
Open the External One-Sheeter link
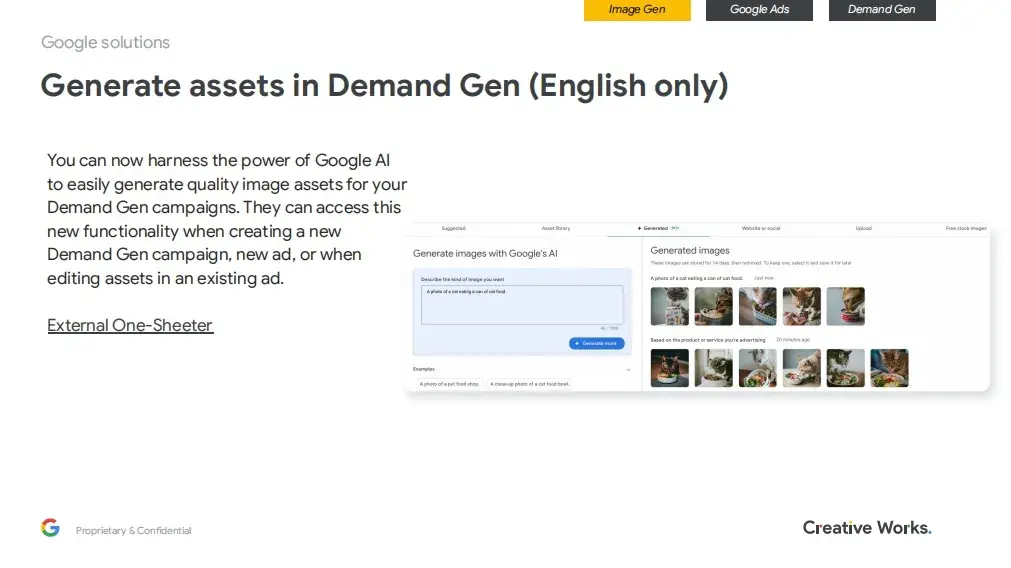tap(130, 325)
